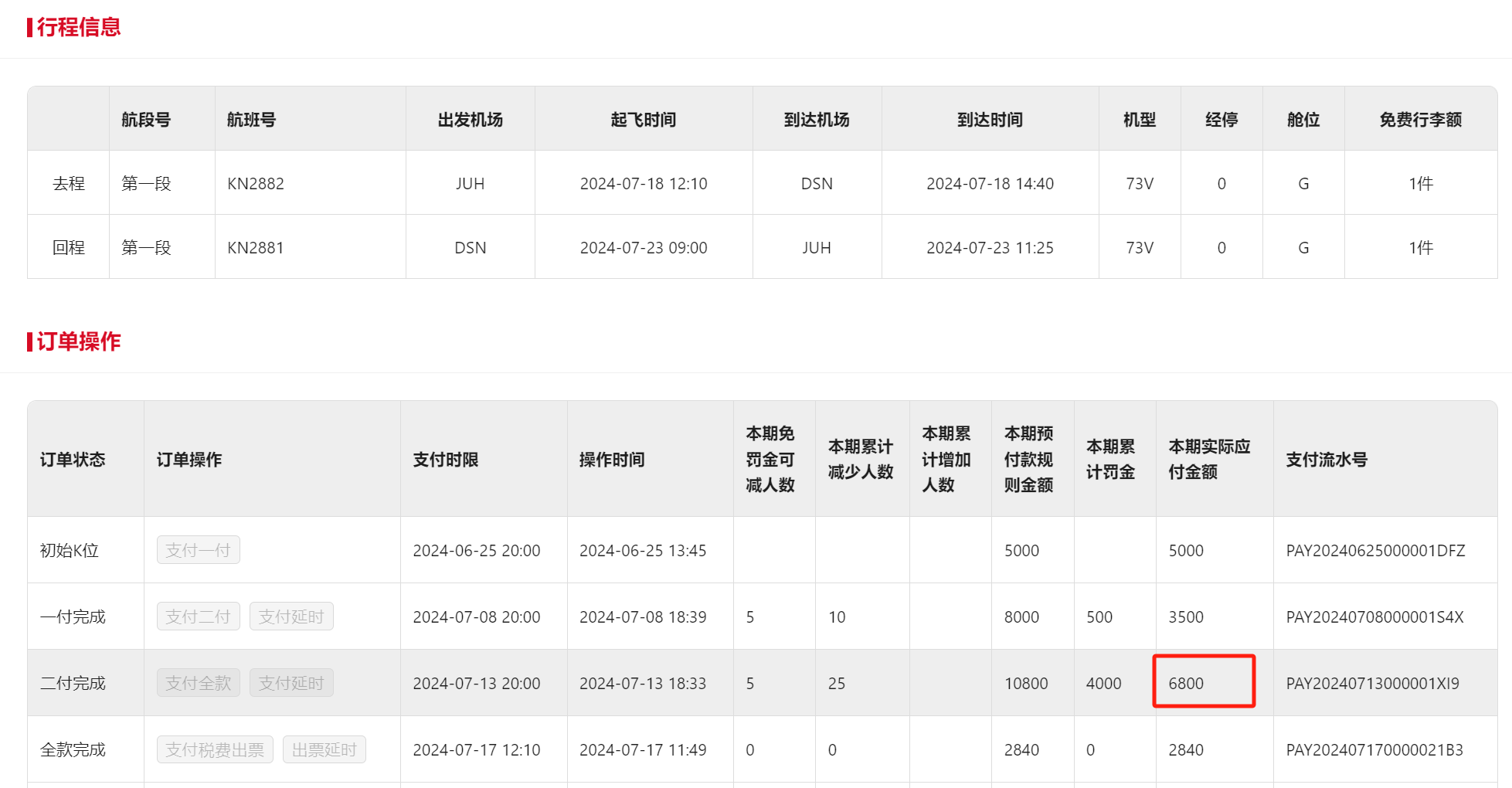Click payment serial PAY20240708000001S4X
Screen dimensions: 1512x788
(x=1374, y=617)
